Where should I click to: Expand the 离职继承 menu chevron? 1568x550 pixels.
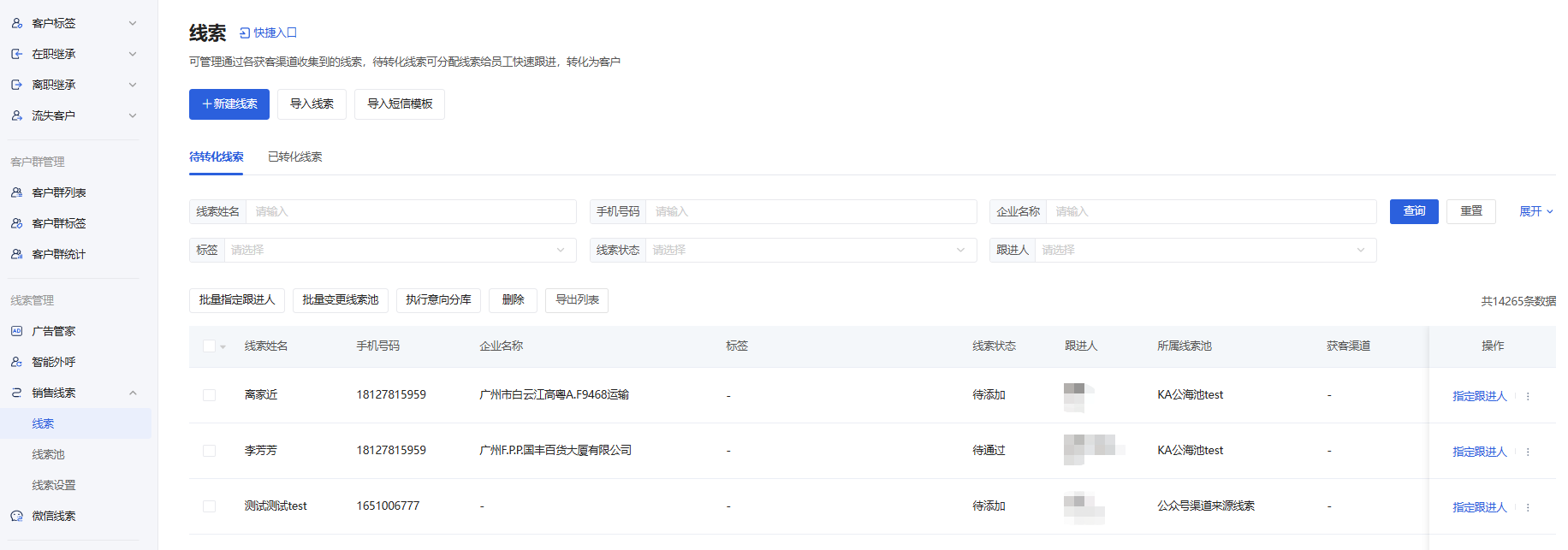point(133,85)
